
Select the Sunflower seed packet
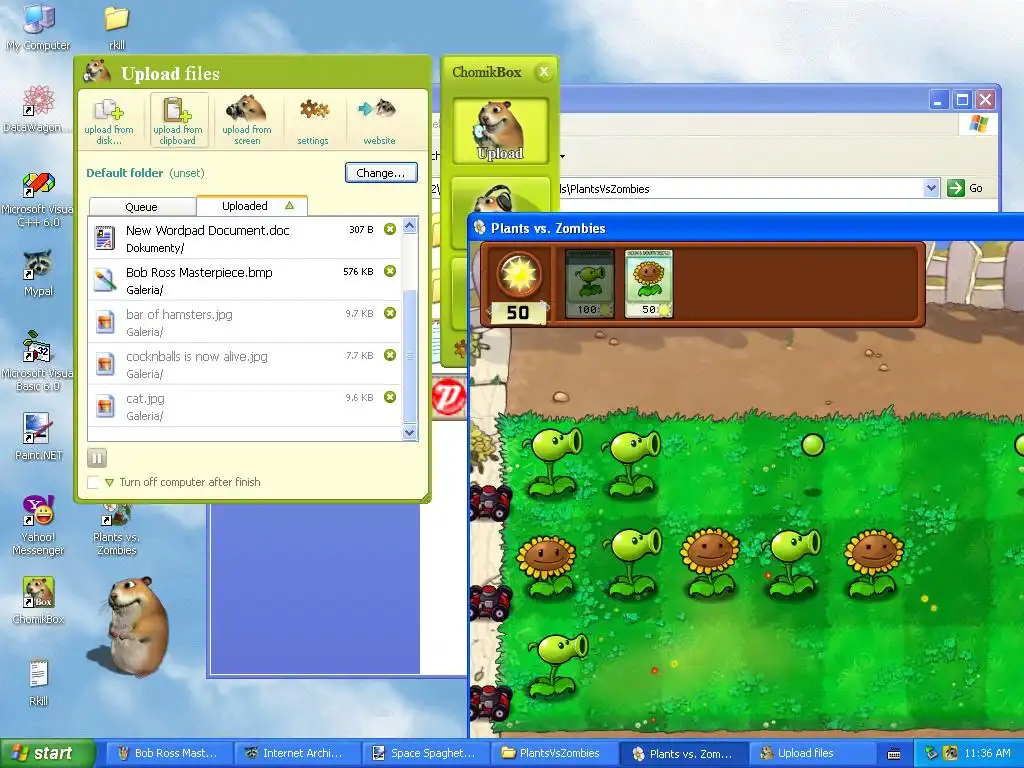pyautogui.click(x=648, y=283)
